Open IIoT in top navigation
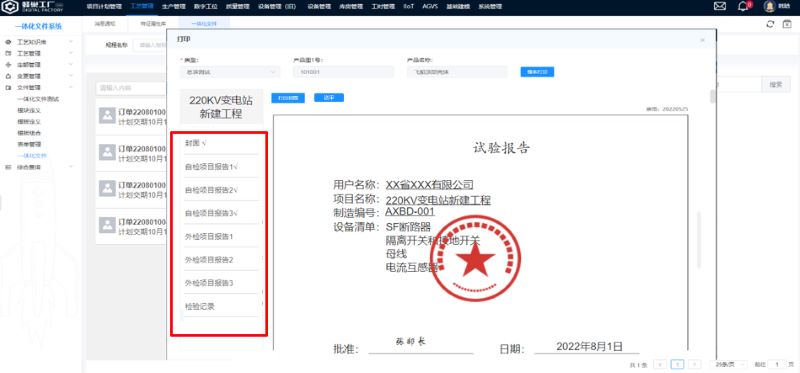Image resolution: width=800 pixels, height=373 pixels. tap(409, 7)
